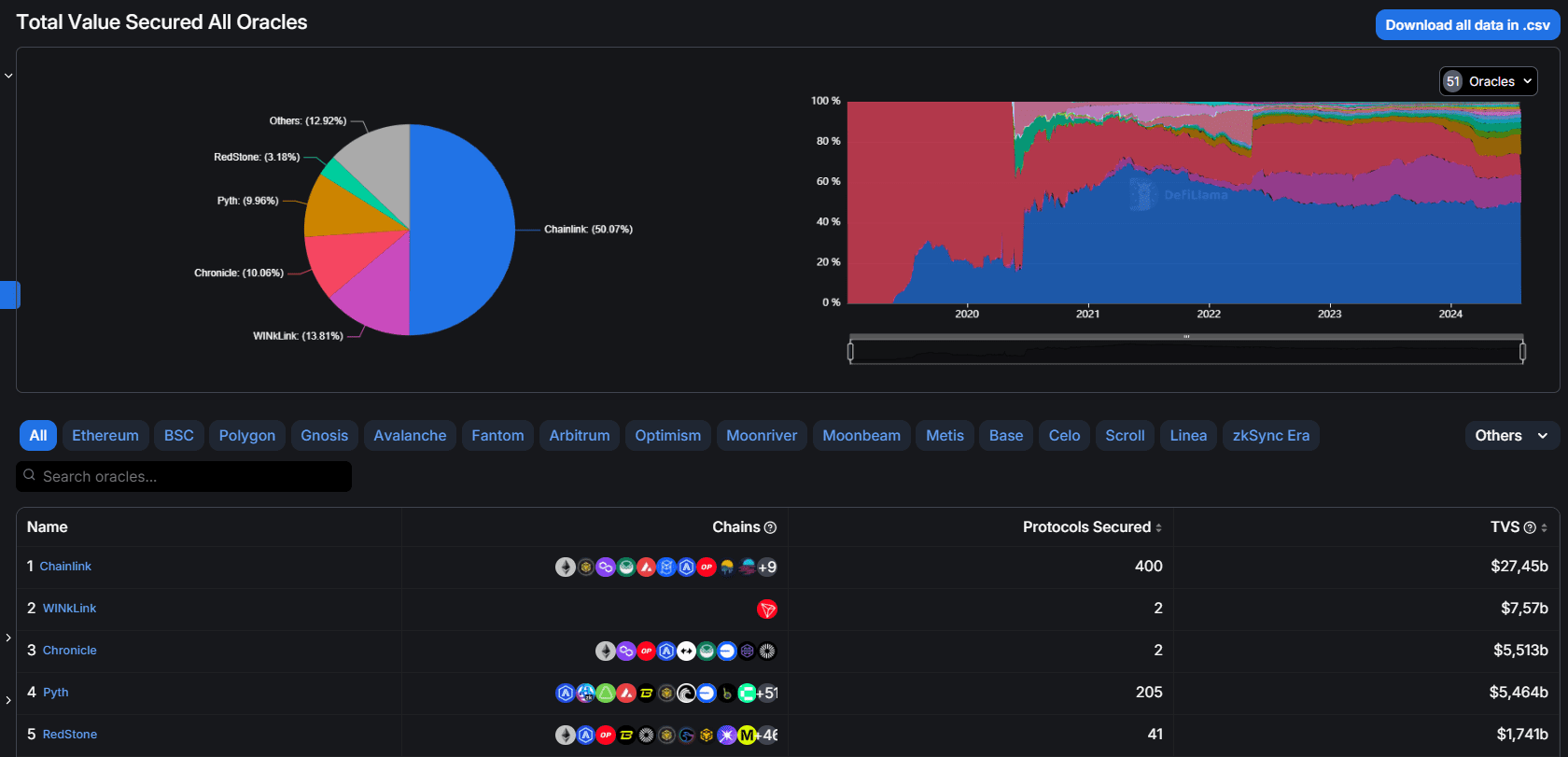Click the Gnosis chain icon in Chainlink row
Screen dimensions: 1568x757
pyautogui.click(x=626, y=568)
